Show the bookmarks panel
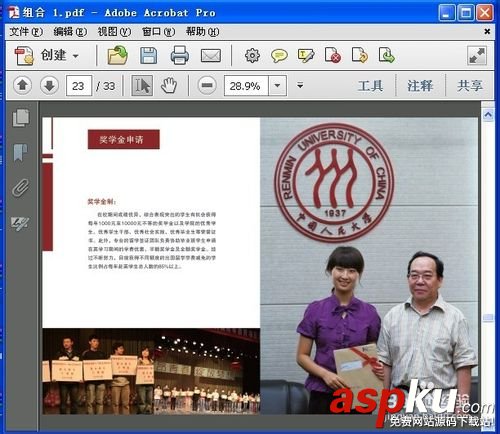The image size is (500, 434). coord(21,153)
